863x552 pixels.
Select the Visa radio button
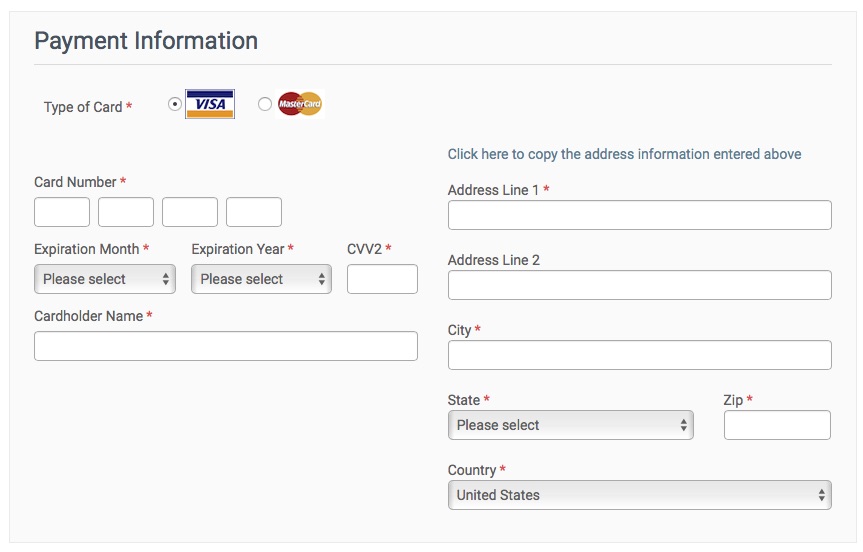pyautogui.click(x=174, y=103)
